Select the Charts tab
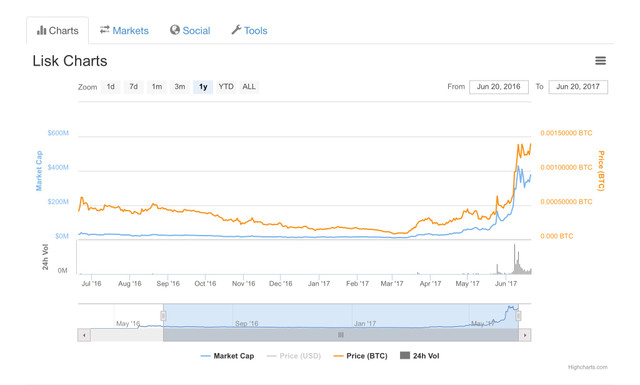The height and width of the screenshot is (385, 640). click(x=58, y=31)
